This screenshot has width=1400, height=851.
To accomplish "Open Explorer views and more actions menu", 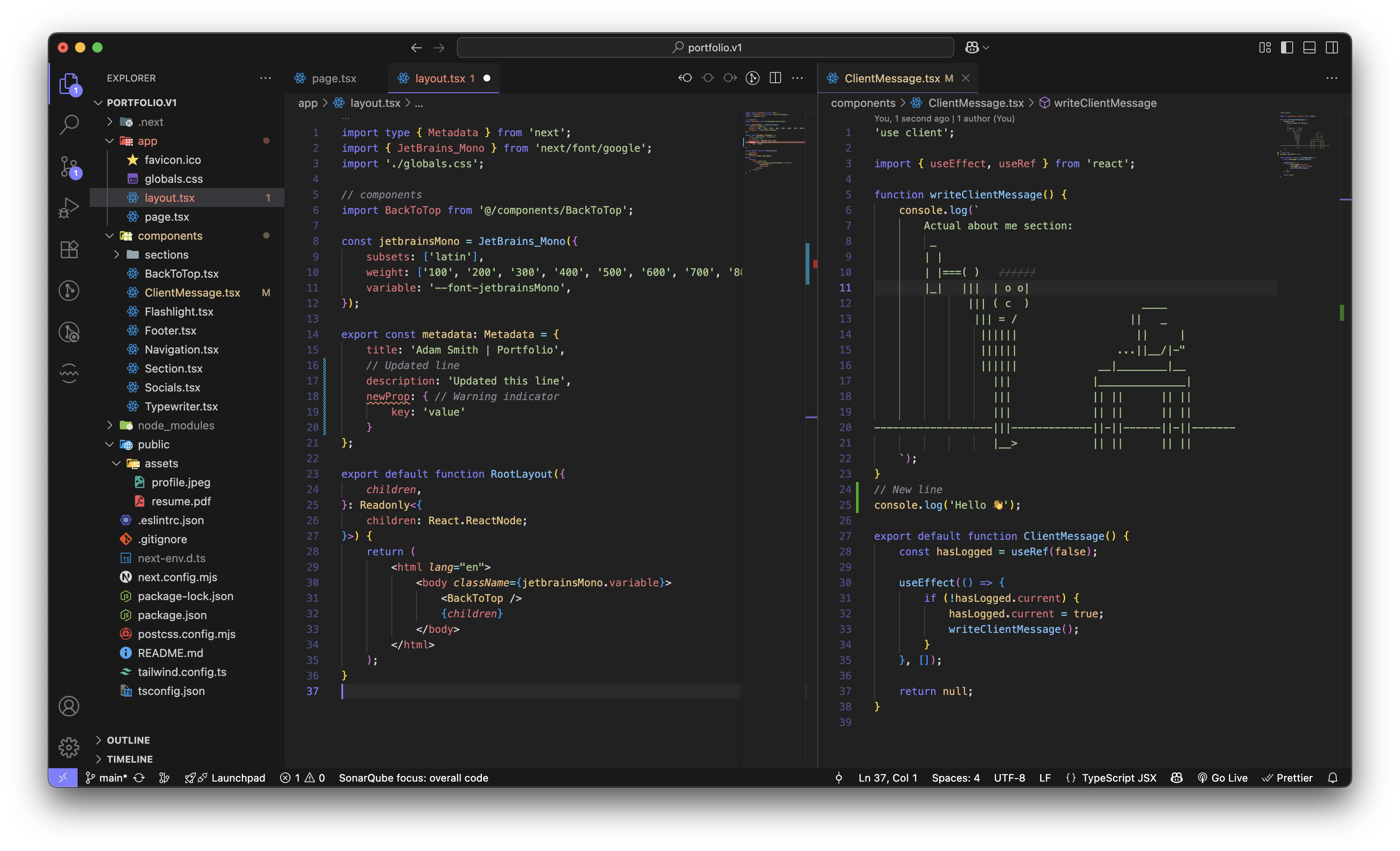I will (266, 78).
